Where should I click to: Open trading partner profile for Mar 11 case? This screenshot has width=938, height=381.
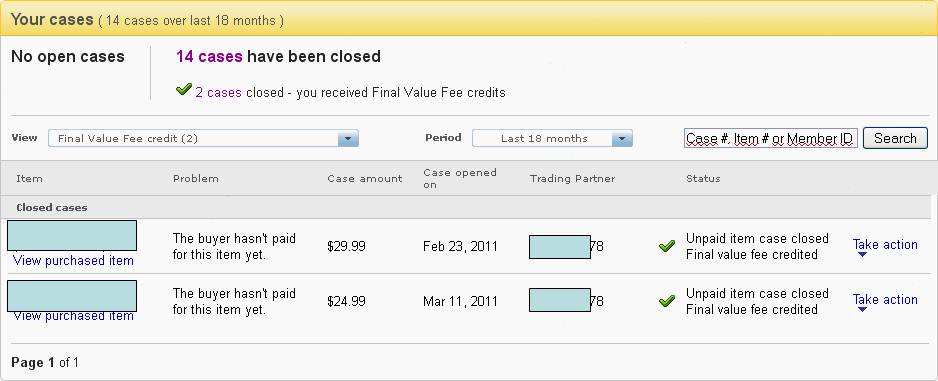(566, 300)
